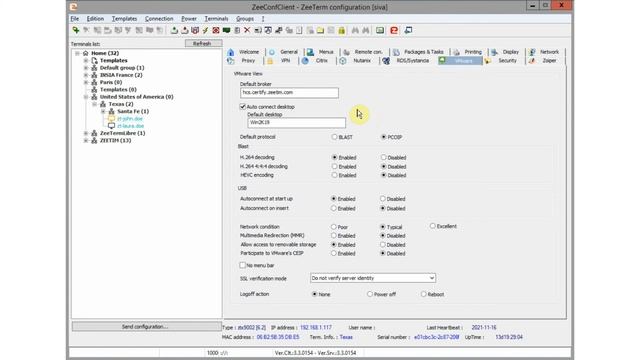The height and width of the screenshot is (360, 640).
Task: Click the red Z toolbar icon
Action: tap(394, 30)
